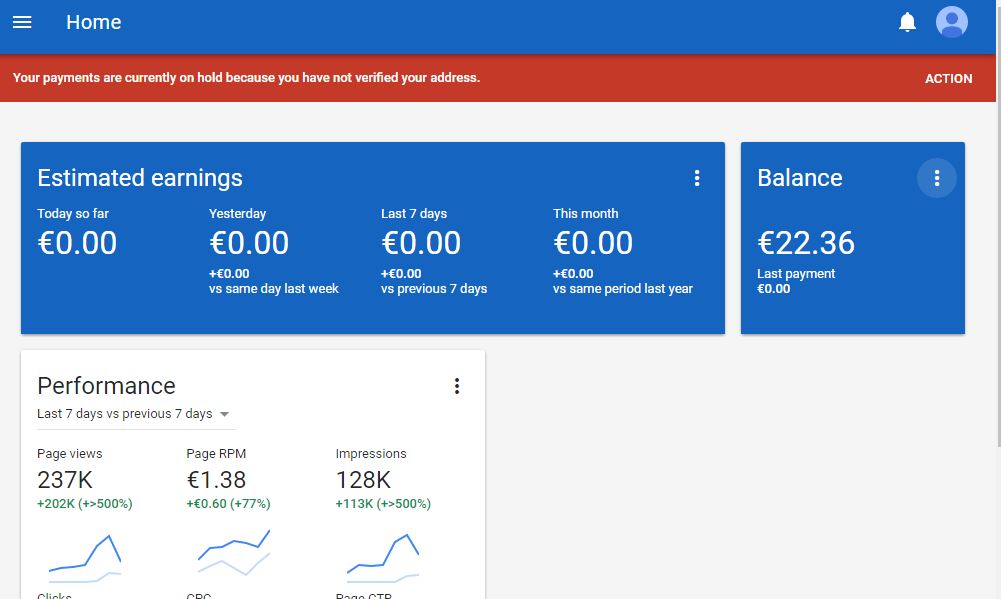Open Performance card options menu

click(457, 386)
